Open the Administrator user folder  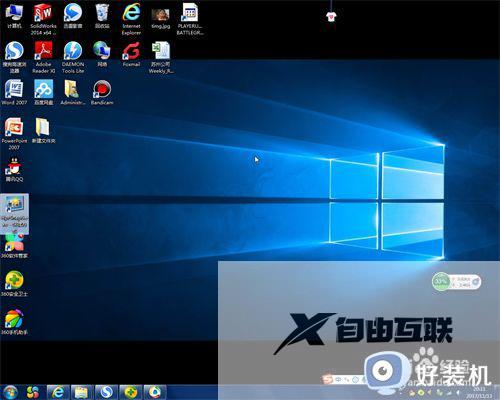[x=72, y=93]
